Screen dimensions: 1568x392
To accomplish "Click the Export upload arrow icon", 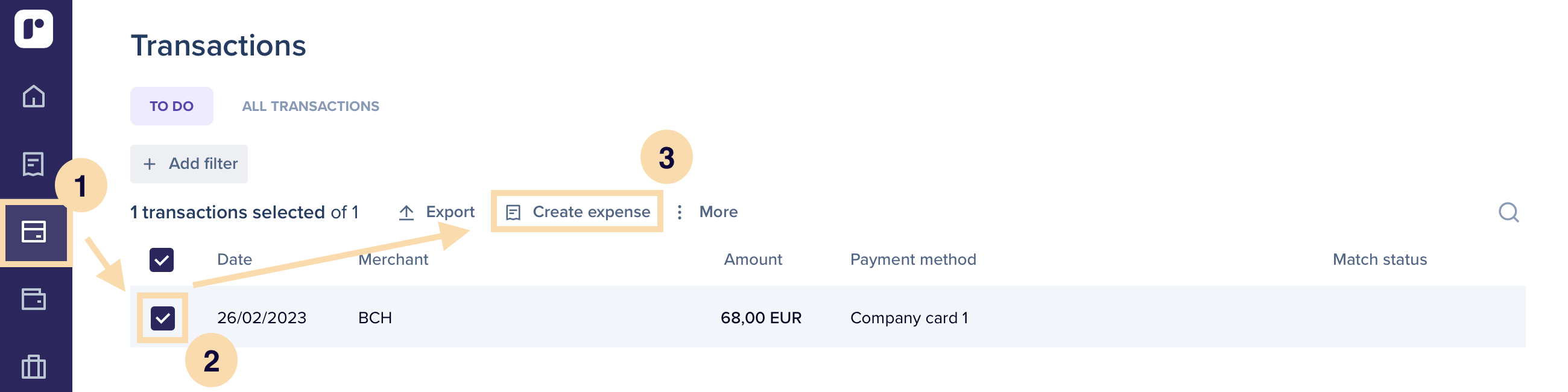I will tap(406, 212).
